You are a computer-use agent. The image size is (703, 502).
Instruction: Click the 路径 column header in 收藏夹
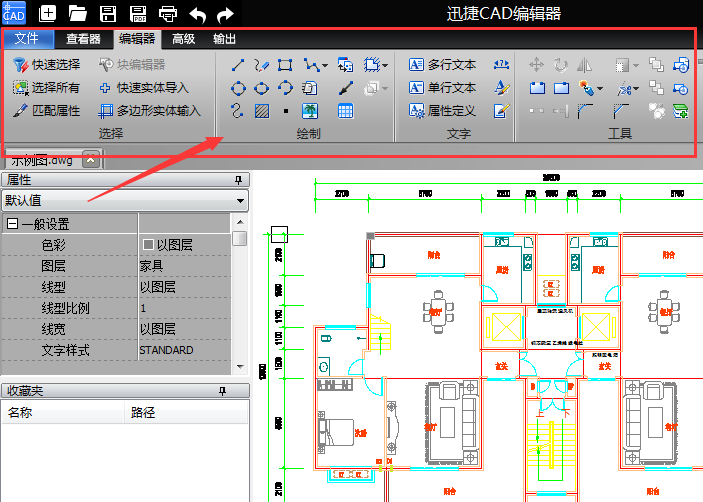[x=186, y=412]
